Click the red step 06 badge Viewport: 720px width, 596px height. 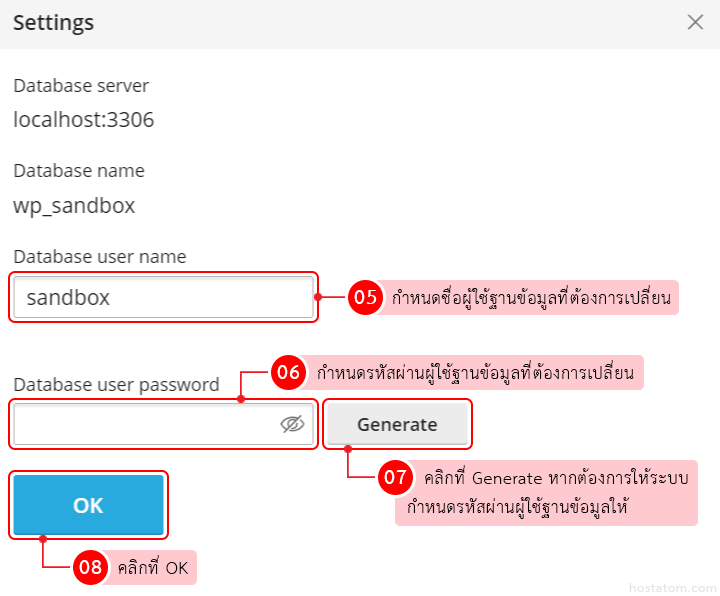click(288, 373)
